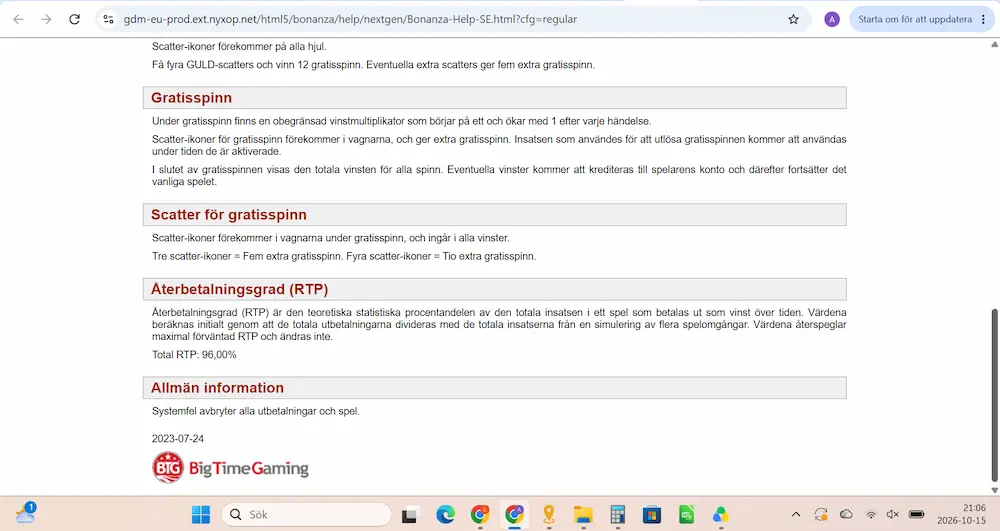Open Wi-Fi network settings in tray
The width and height of the screenshot is (1000, 531).
(x=871, y=514)
